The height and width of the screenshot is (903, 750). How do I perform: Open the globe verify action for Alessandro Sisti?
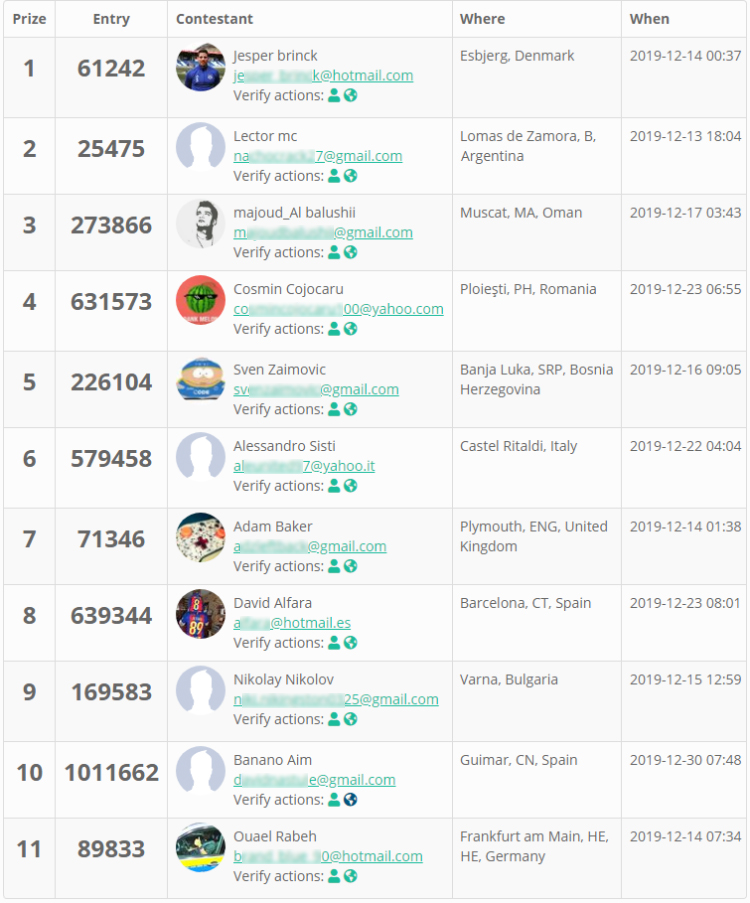pos(350,486)
